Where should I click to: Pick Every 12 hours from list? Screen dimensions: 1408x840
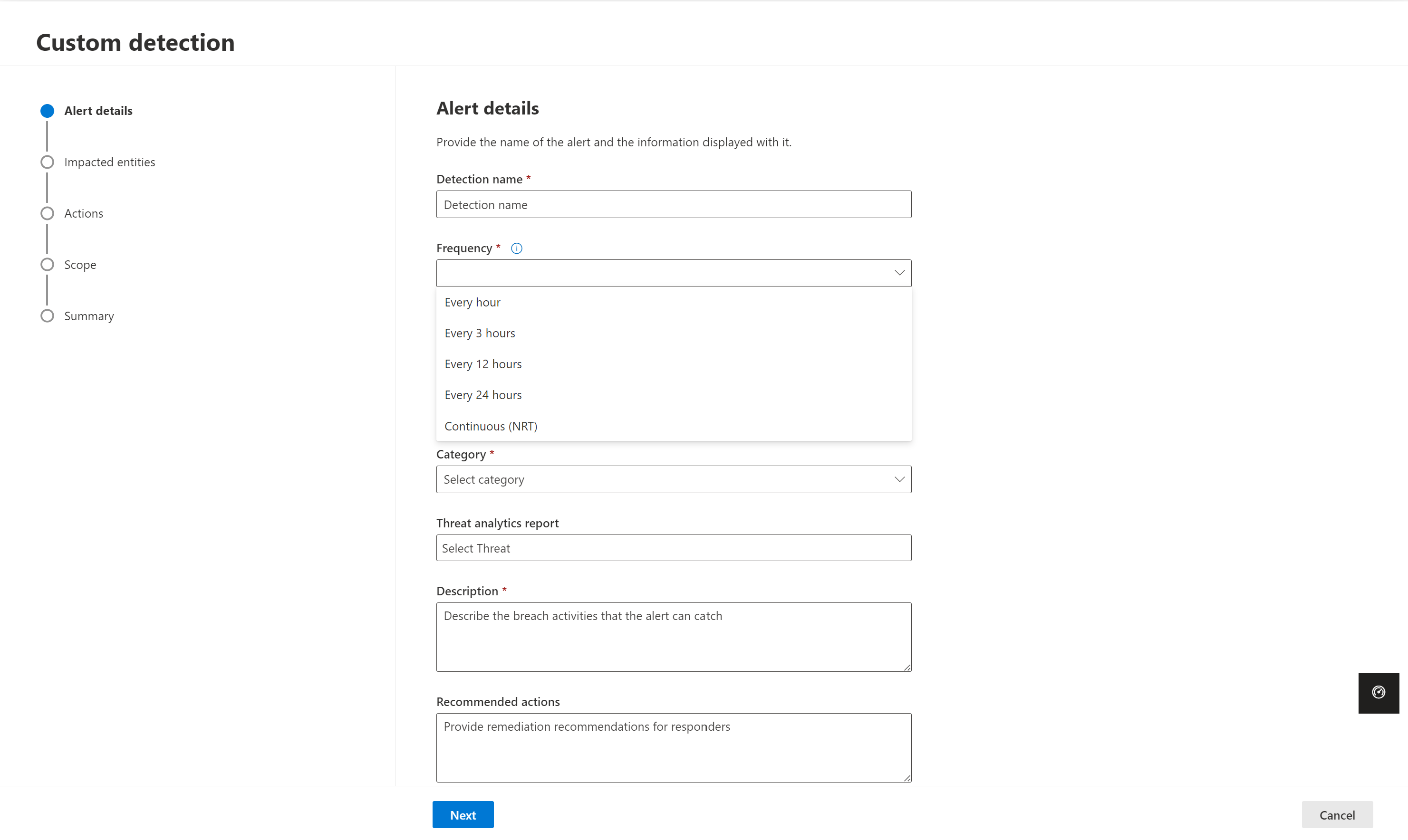(483, 364)
